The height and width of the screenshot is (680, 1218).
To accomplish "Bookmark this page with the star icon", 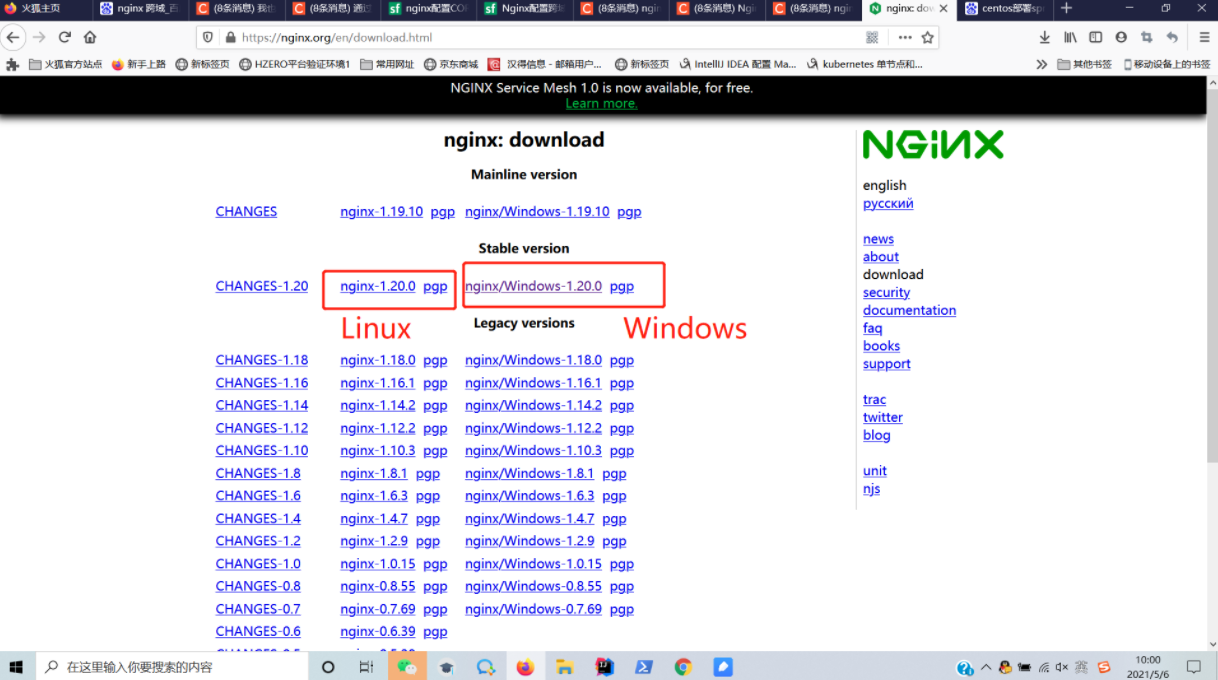I will pyautogui.click(x=927, y=37).
